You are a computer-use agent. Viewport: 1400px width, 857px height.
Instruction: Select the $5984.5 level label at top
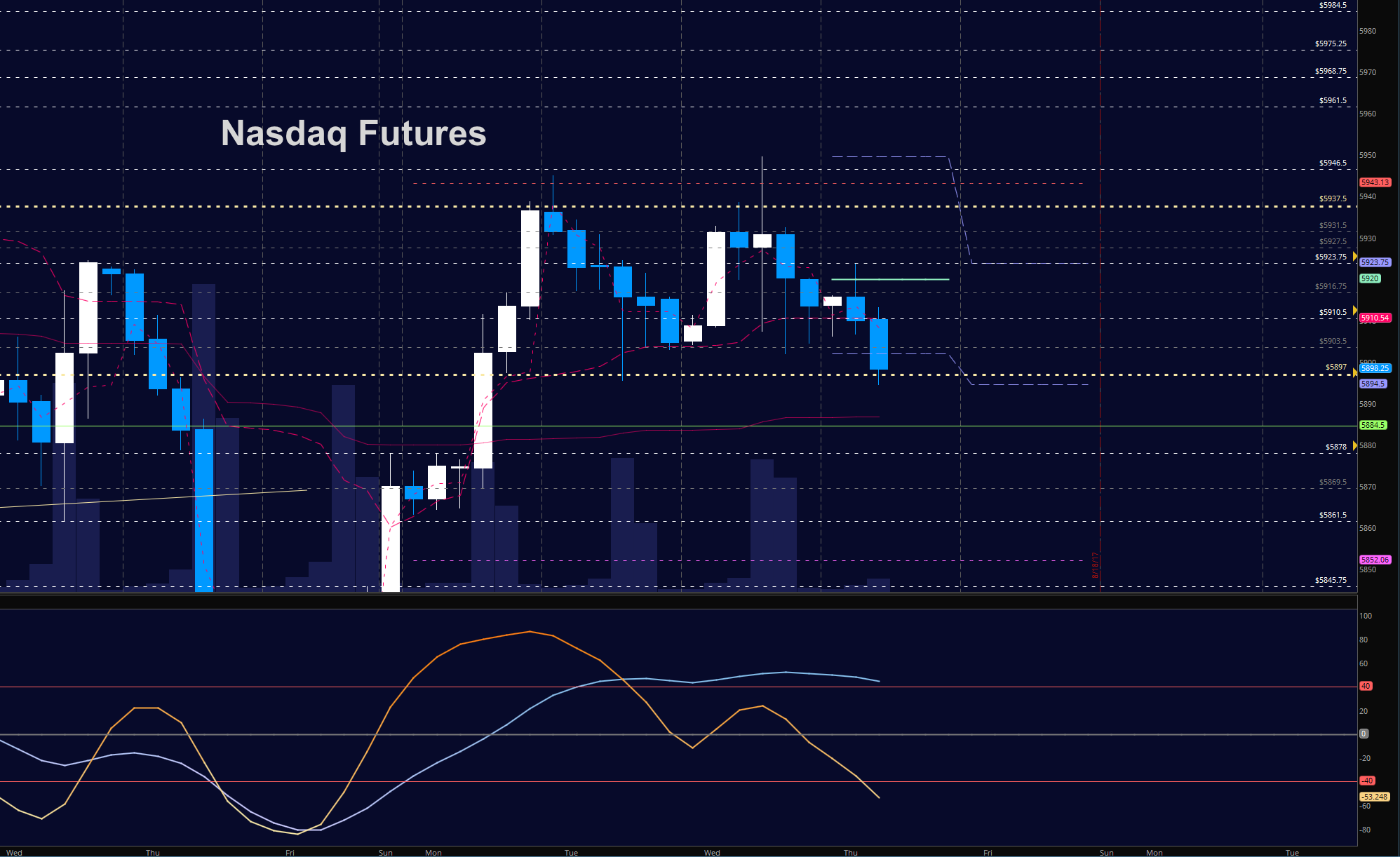coord(1333,5)
